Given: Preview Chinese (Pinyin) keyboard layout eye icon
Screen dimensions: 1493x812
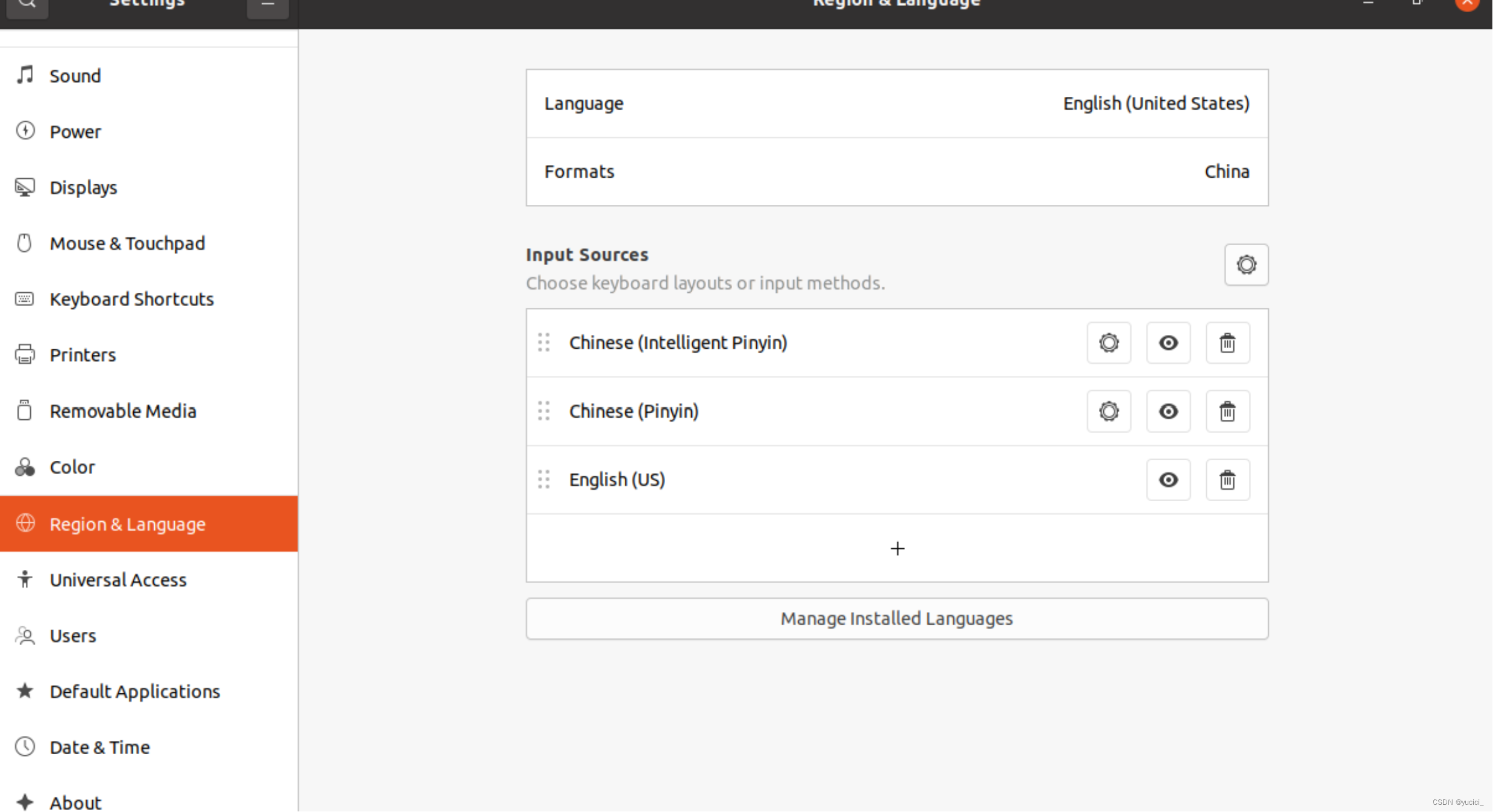Looking at the screenshot, I should coord(1168,411).
